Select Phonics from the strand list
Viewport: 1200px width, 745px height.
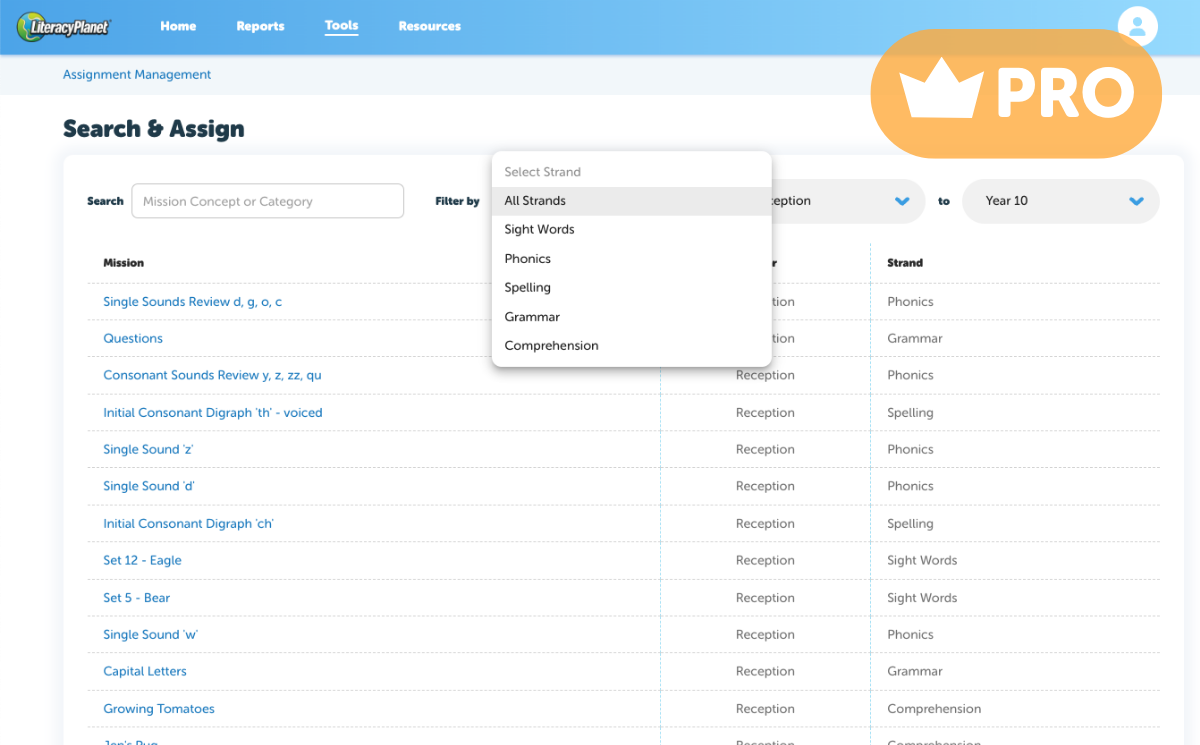pyautogui.click(x=528, y=259)
